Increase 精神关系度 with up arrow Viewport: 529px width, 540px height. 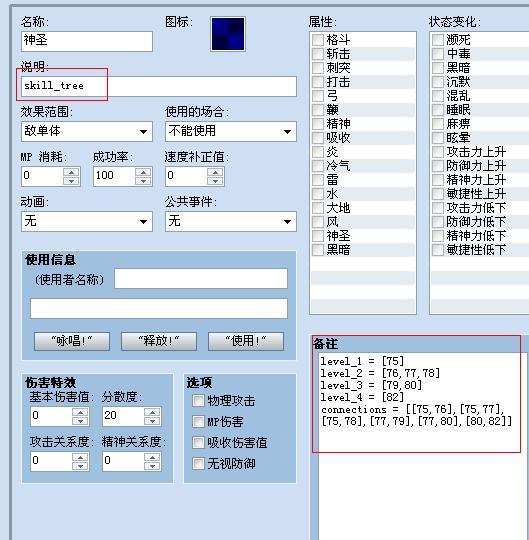[x=152, y=457]
